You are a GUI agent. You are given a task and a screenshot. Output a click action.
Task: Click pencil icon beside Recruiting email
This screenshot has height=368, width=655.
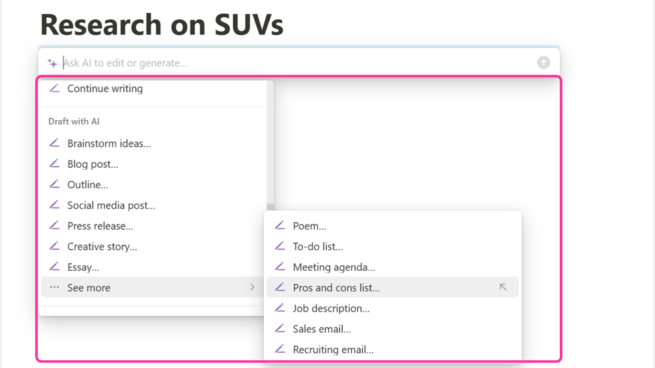[280, 349]
